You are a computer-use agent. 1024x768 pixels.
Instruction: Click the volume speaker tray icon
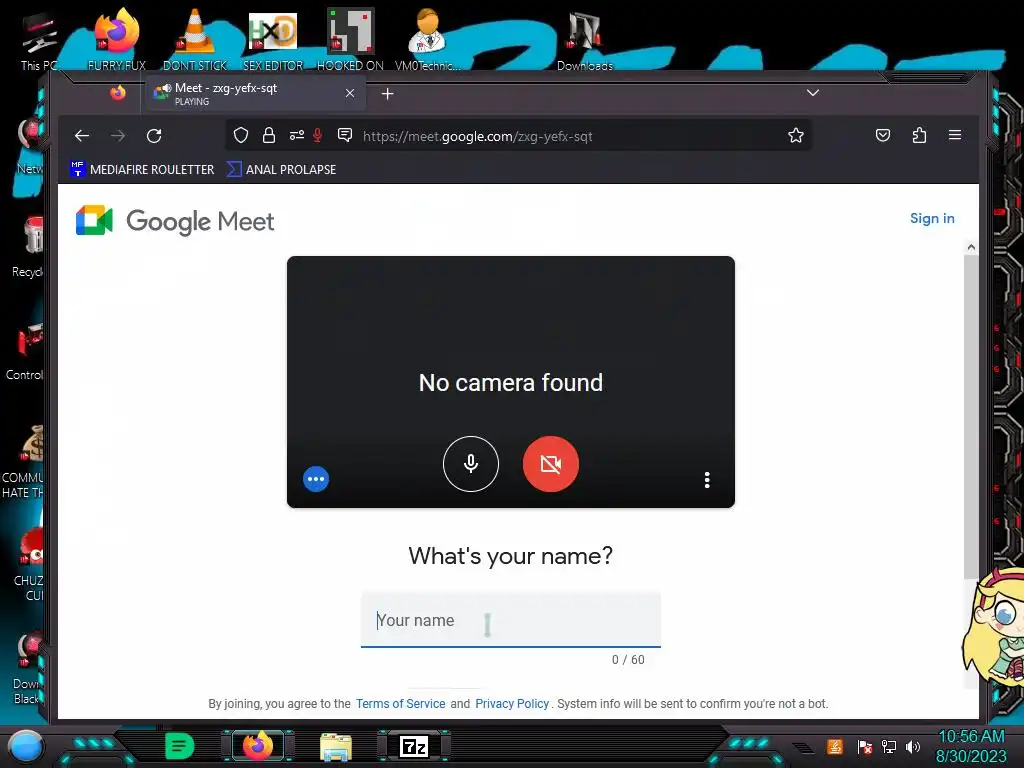click(913, 746)
